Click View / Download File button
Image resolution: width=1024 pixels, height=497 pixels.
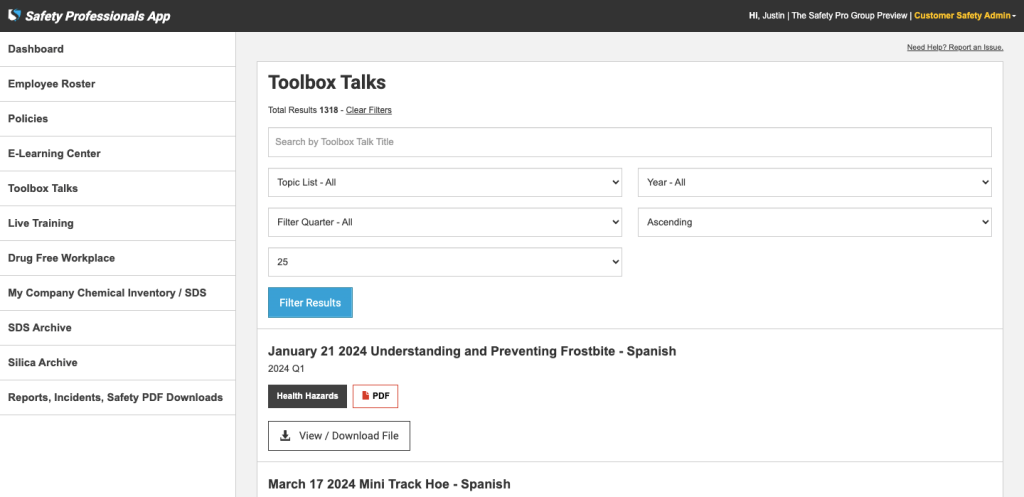(339, 436)
